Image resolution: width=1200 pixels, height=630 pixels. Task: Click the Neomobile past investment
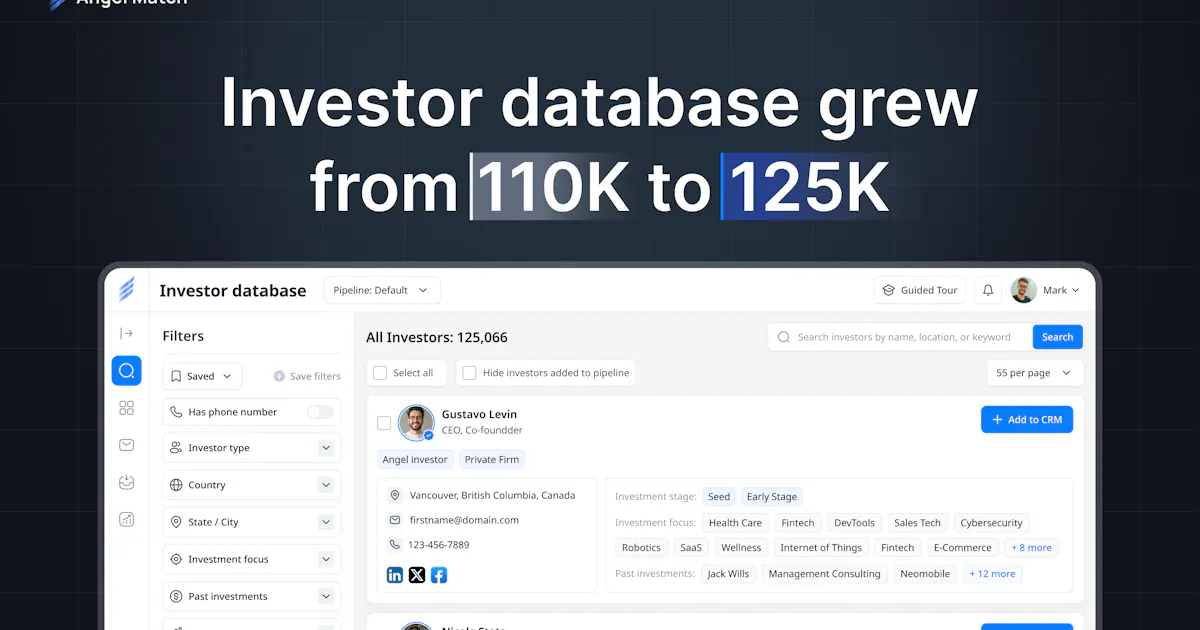tap(925, 574)
